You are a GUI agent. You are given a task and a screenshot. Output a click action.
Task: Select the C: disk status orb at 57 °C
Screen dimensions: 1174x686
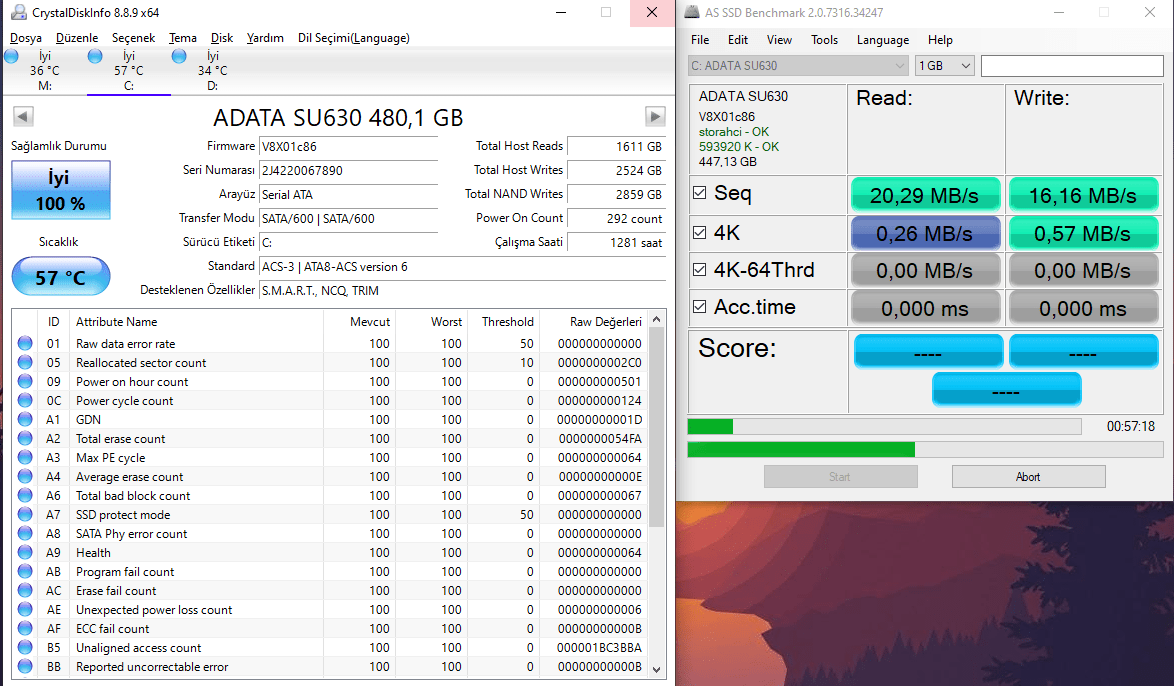pyautogui.click(x=95, y=56)
